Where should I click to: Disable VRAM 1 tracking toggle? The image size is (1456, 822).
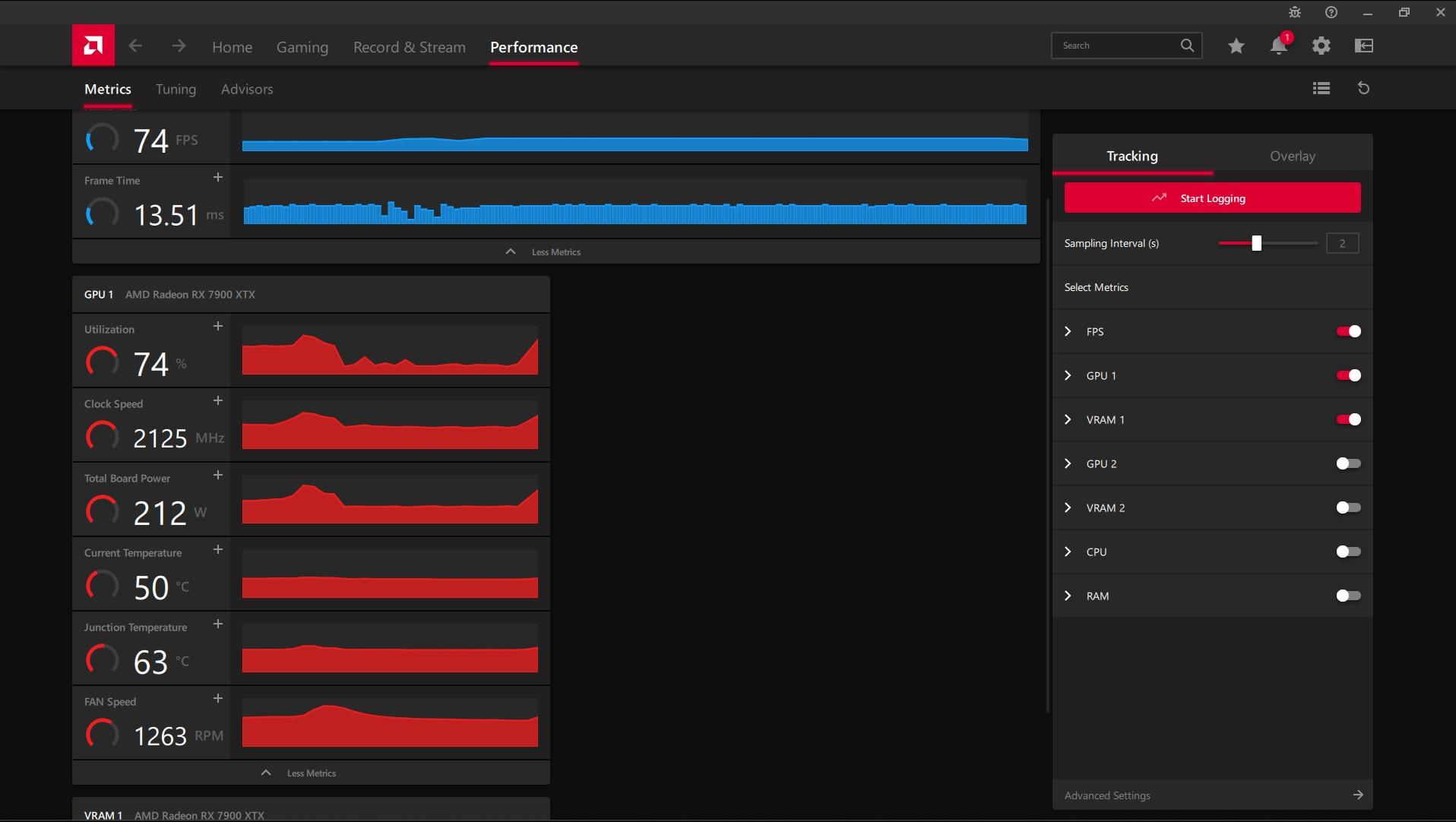tap(1350, 419)
